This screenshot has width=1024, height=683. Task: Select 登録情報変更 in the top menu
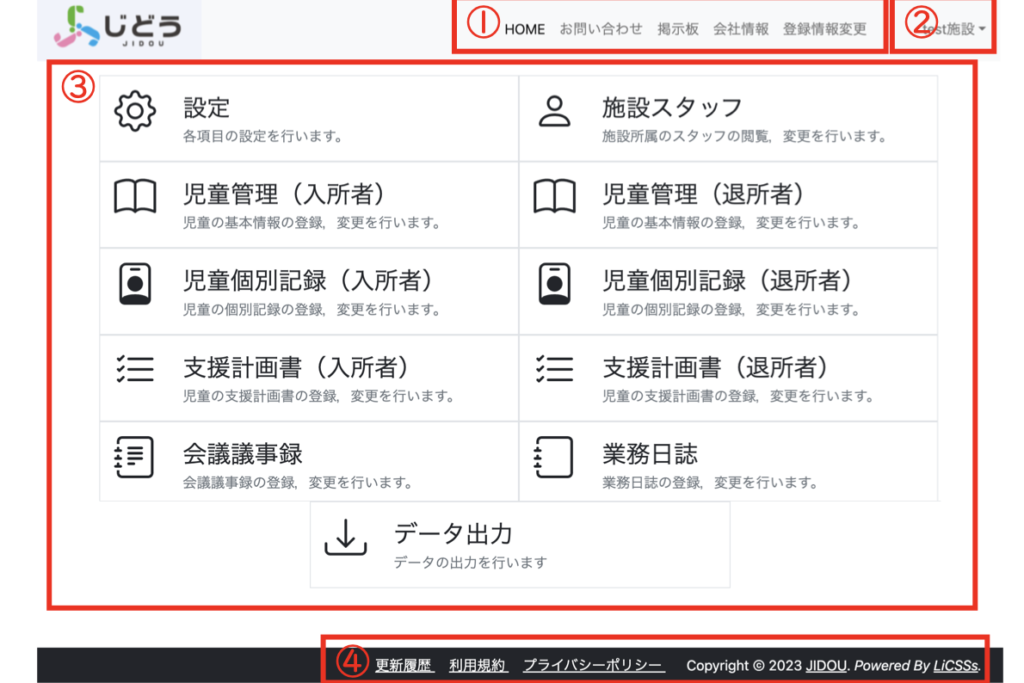825,29
